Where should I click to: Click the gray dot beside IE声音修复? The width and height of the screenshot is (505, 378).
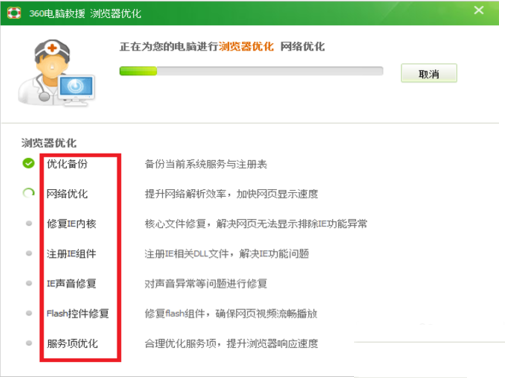point(29,283)
